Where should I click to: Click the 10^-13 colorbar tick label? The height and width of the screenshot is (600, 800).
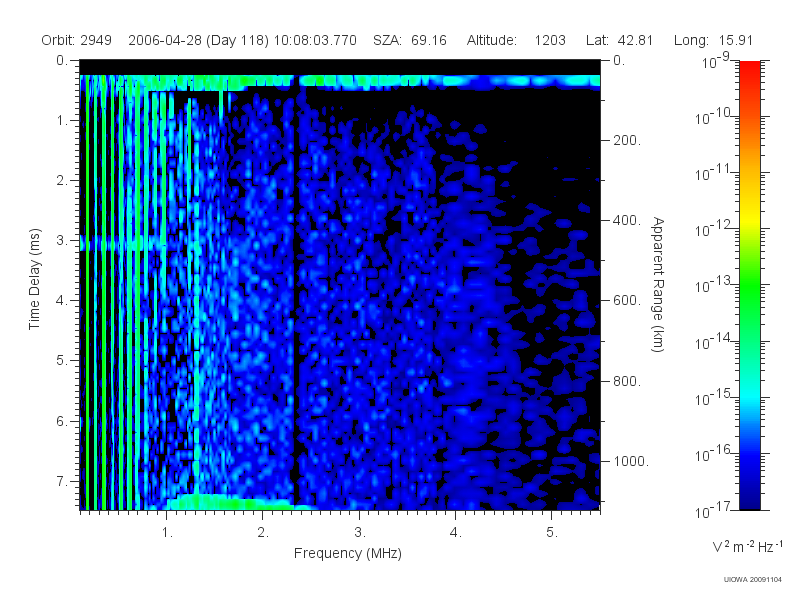[x=714, y=285]
